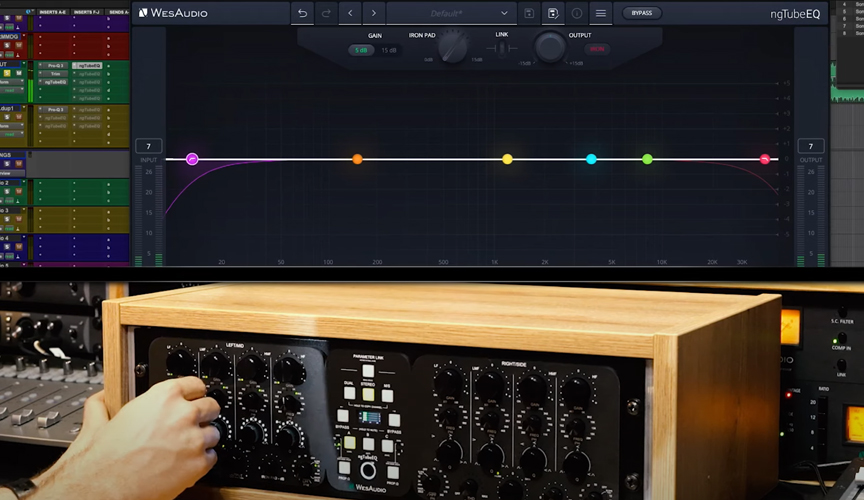The image size is (864, 500).
Task: Load the previous preset with left arrow
Action: (x=350, y=13)
